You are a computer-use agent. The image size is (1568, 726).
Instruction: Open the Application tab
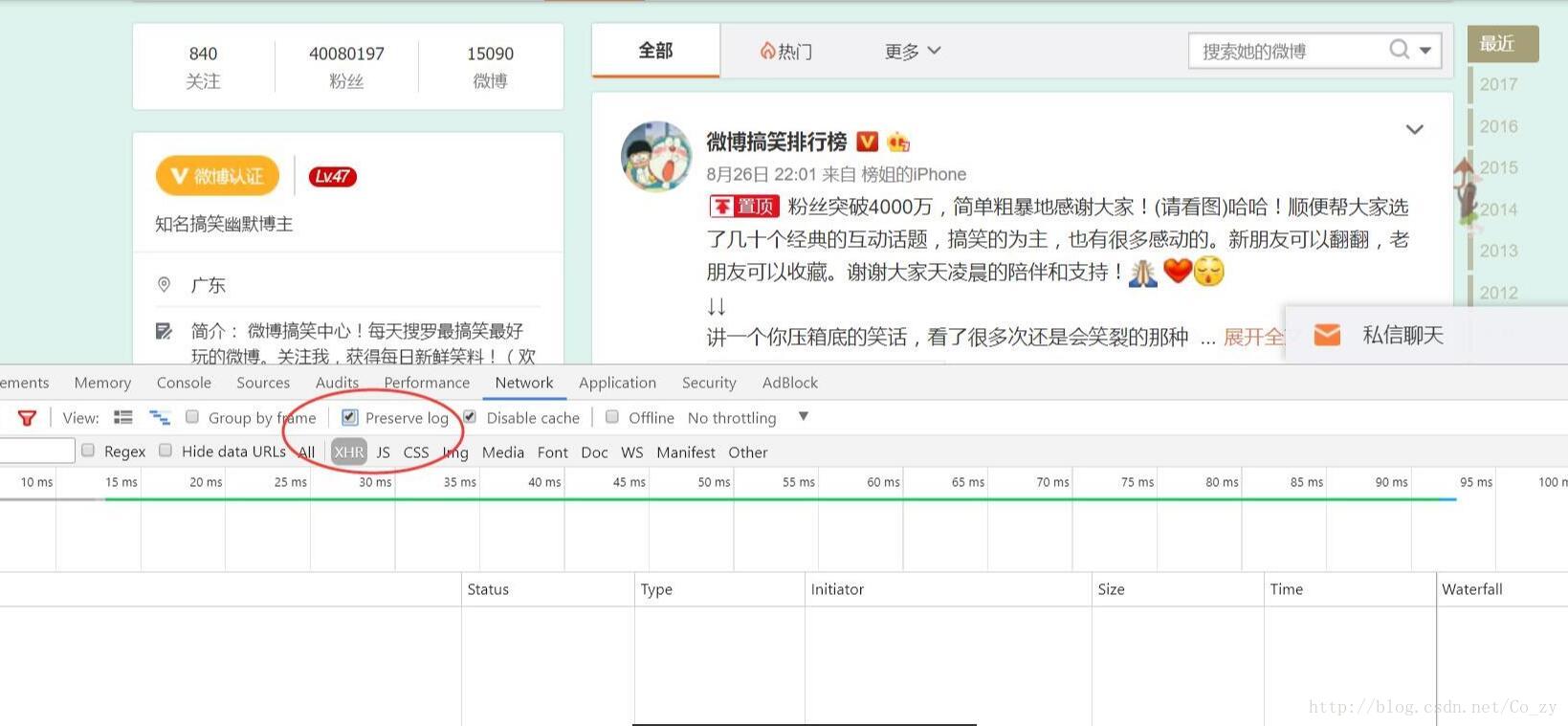tap(617, 383)
